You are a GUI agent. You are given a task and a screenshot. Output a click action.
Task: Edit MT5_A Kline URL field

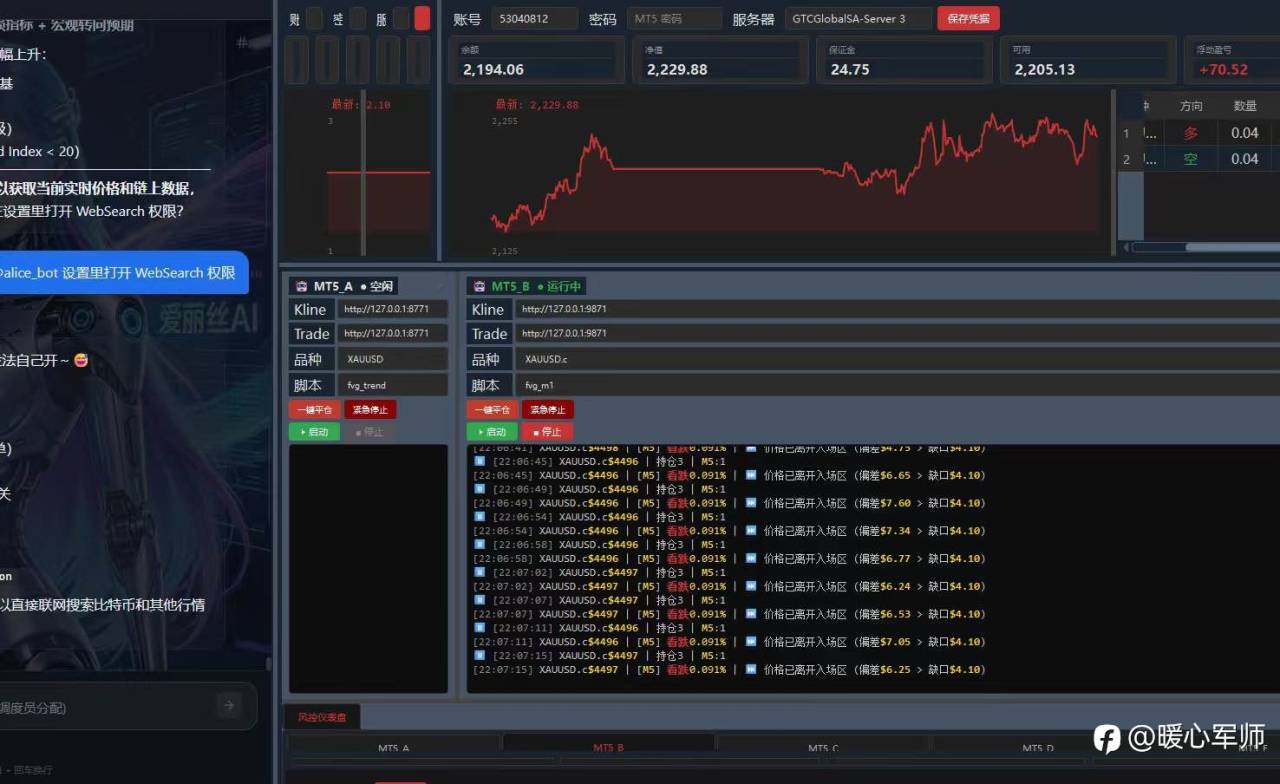(392, 309)
